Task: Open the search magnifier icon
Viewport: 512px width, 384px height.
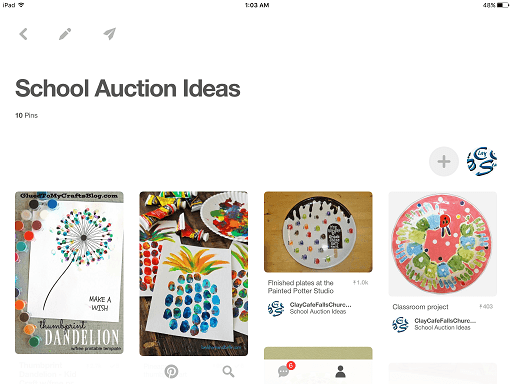Action: (x=228, y=371)
